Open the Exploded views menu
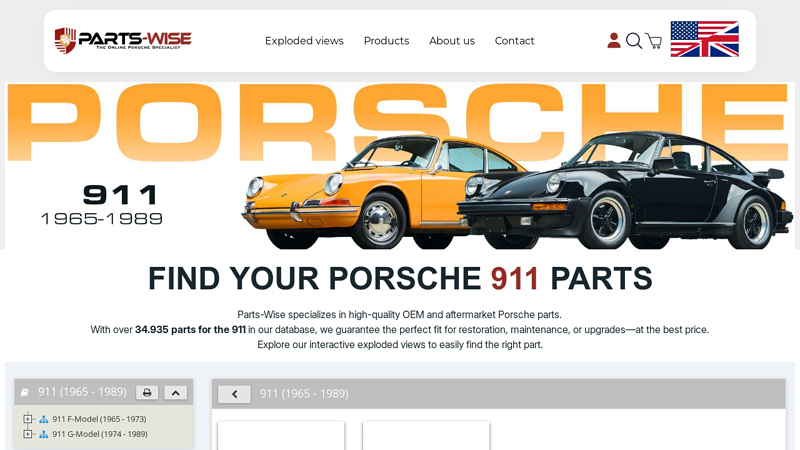The image size is (800, 450). click(304, 41)
